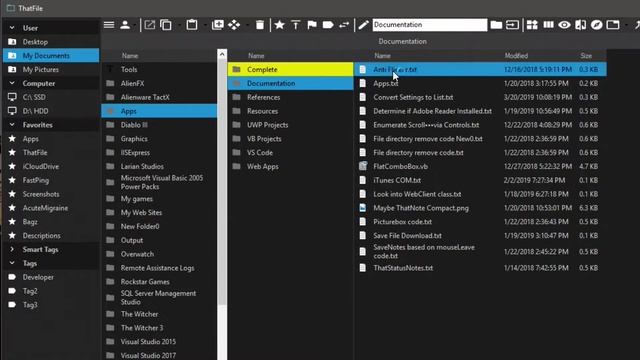The width and height of the screenshot is (640, 360).
Task: Collapse the Computer section in sidebar
Action: (x=12, y=83)
